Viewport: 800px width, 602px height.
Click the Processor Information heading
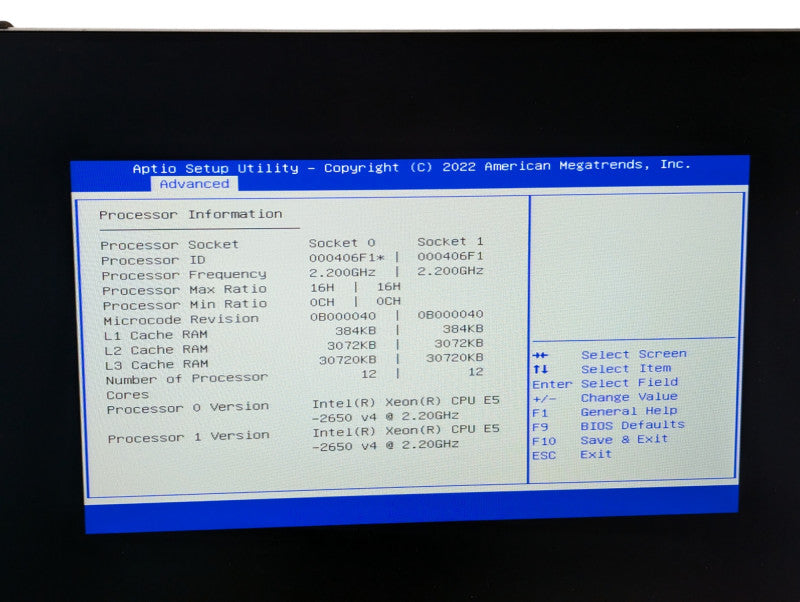[x=191, y=215]
